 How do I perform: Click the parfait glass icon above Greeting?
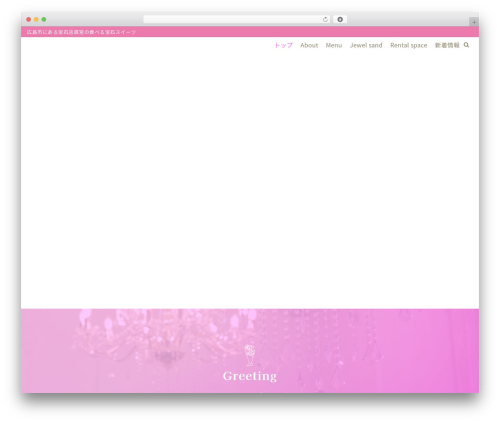click(x=250, y=355)
